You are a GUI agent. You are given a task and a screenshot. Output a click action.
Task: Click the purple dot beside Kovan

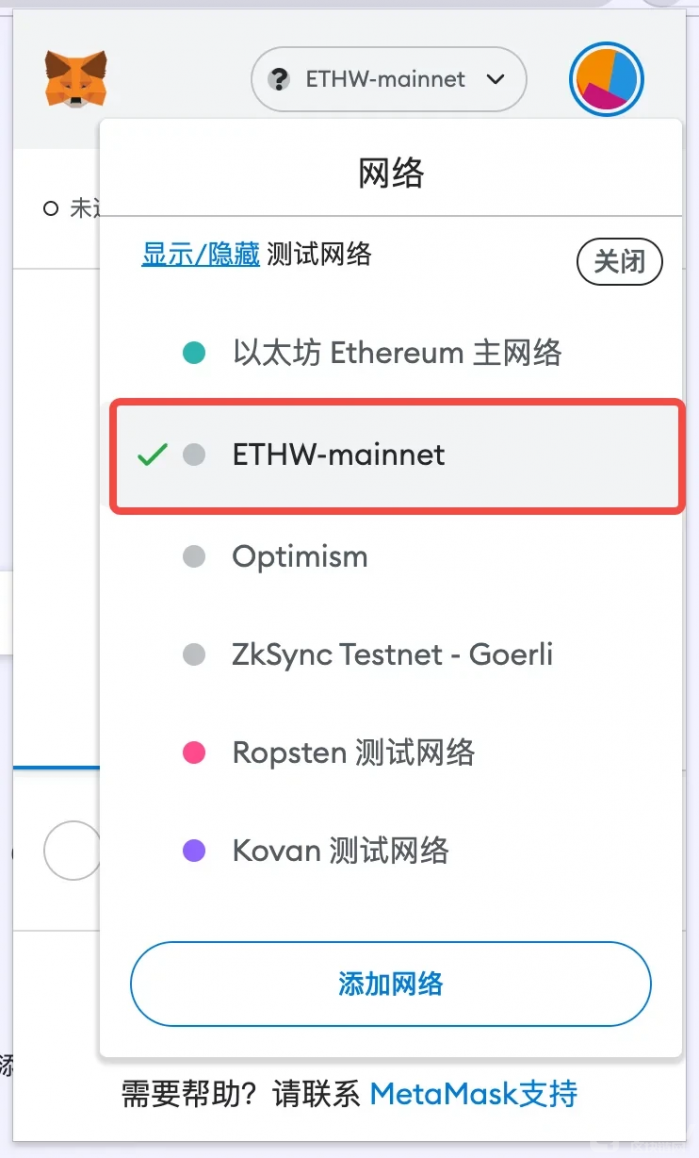[x=194, y=851]
